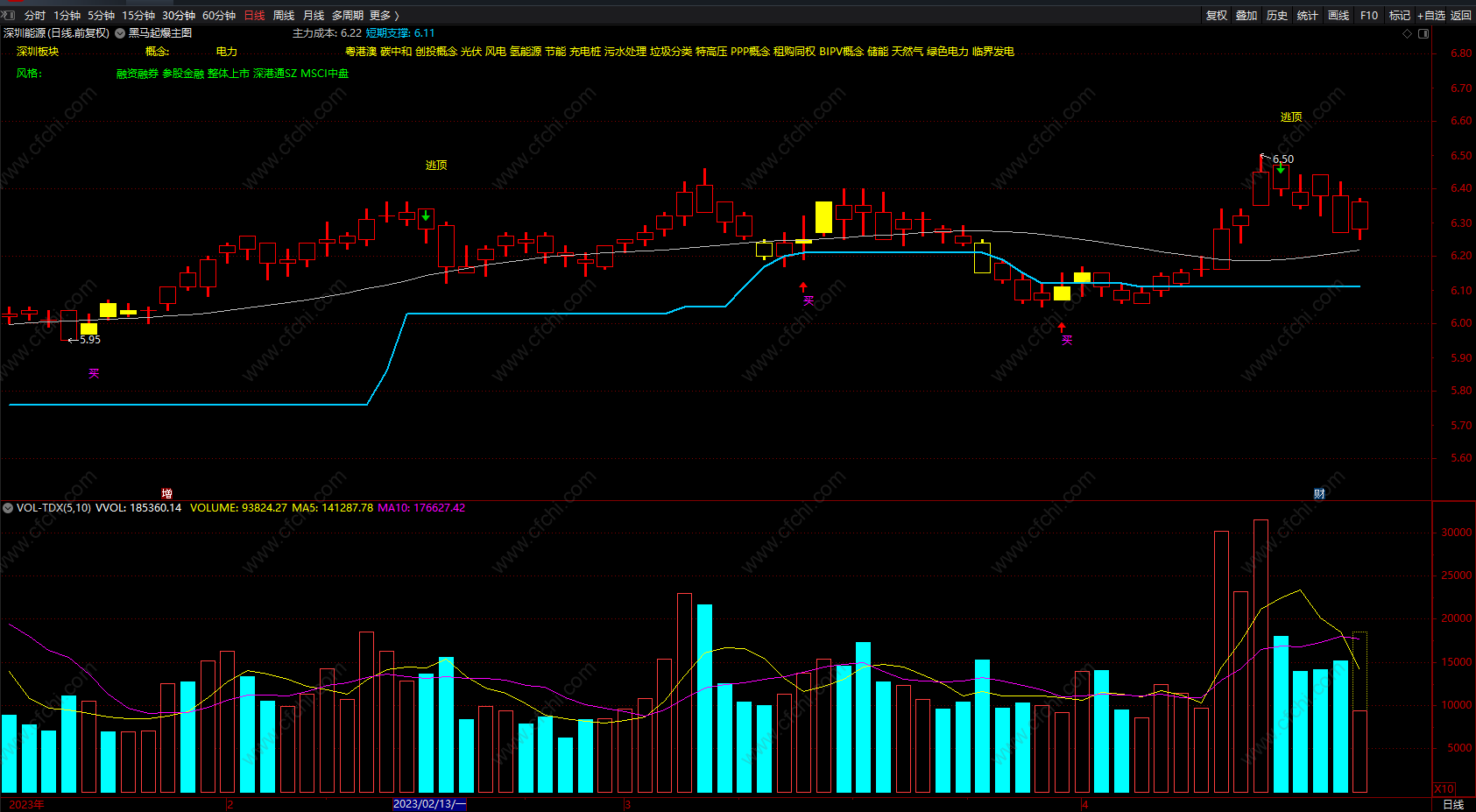
Task: Click the 融资融券 style tag
Action: pos(138,74)
